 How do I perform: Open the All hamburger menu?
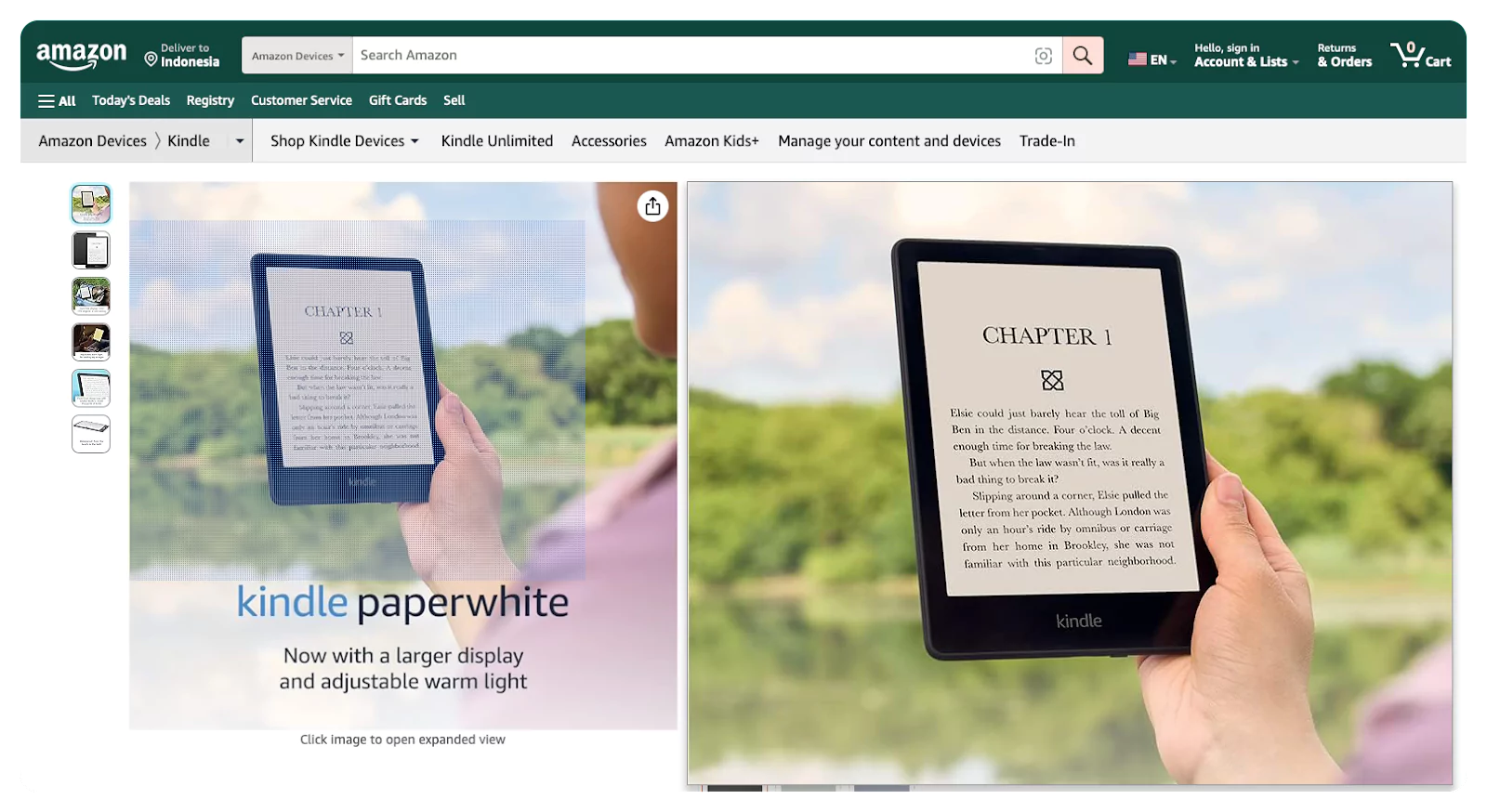tap(57, 100)
